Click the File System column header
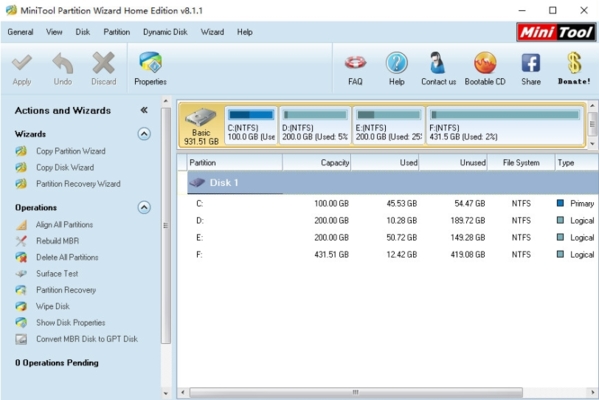 click(x=521, y=163)
